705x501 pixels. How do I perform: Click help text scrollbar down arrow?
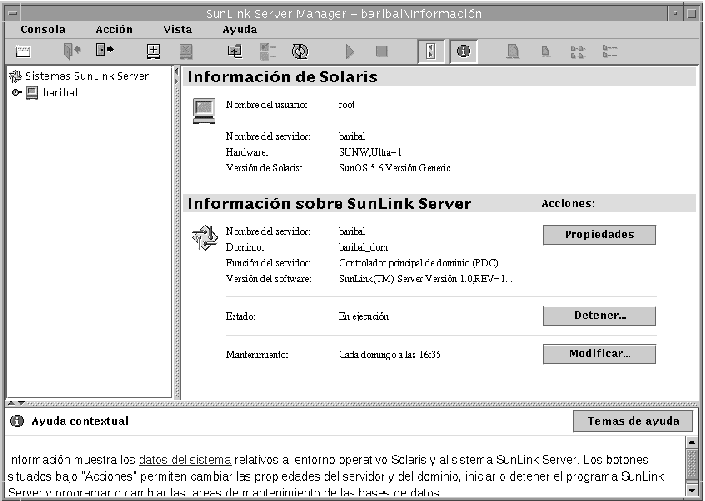point(692,489)
